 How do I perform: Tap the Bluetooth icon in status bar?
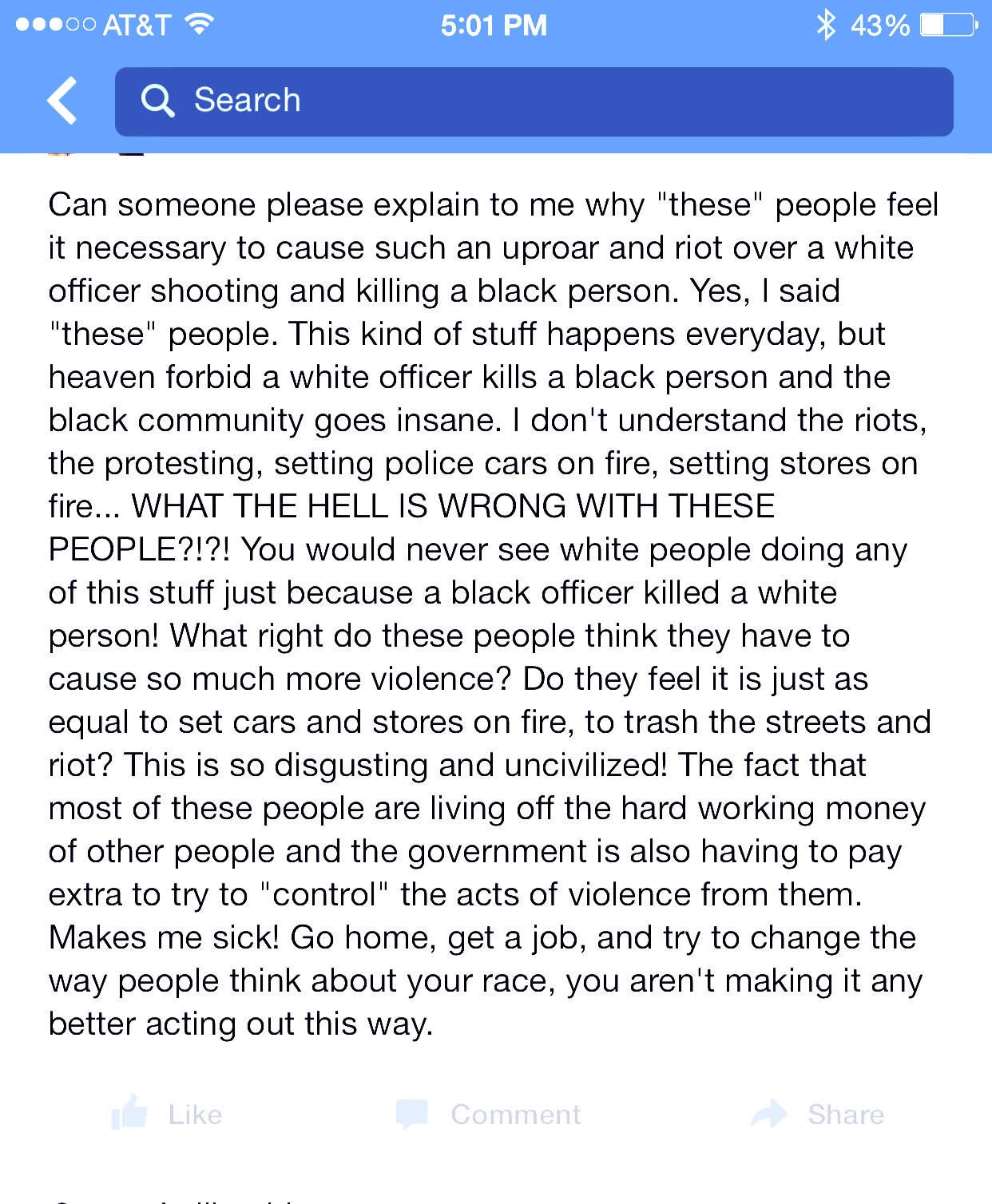coord(826,25)
